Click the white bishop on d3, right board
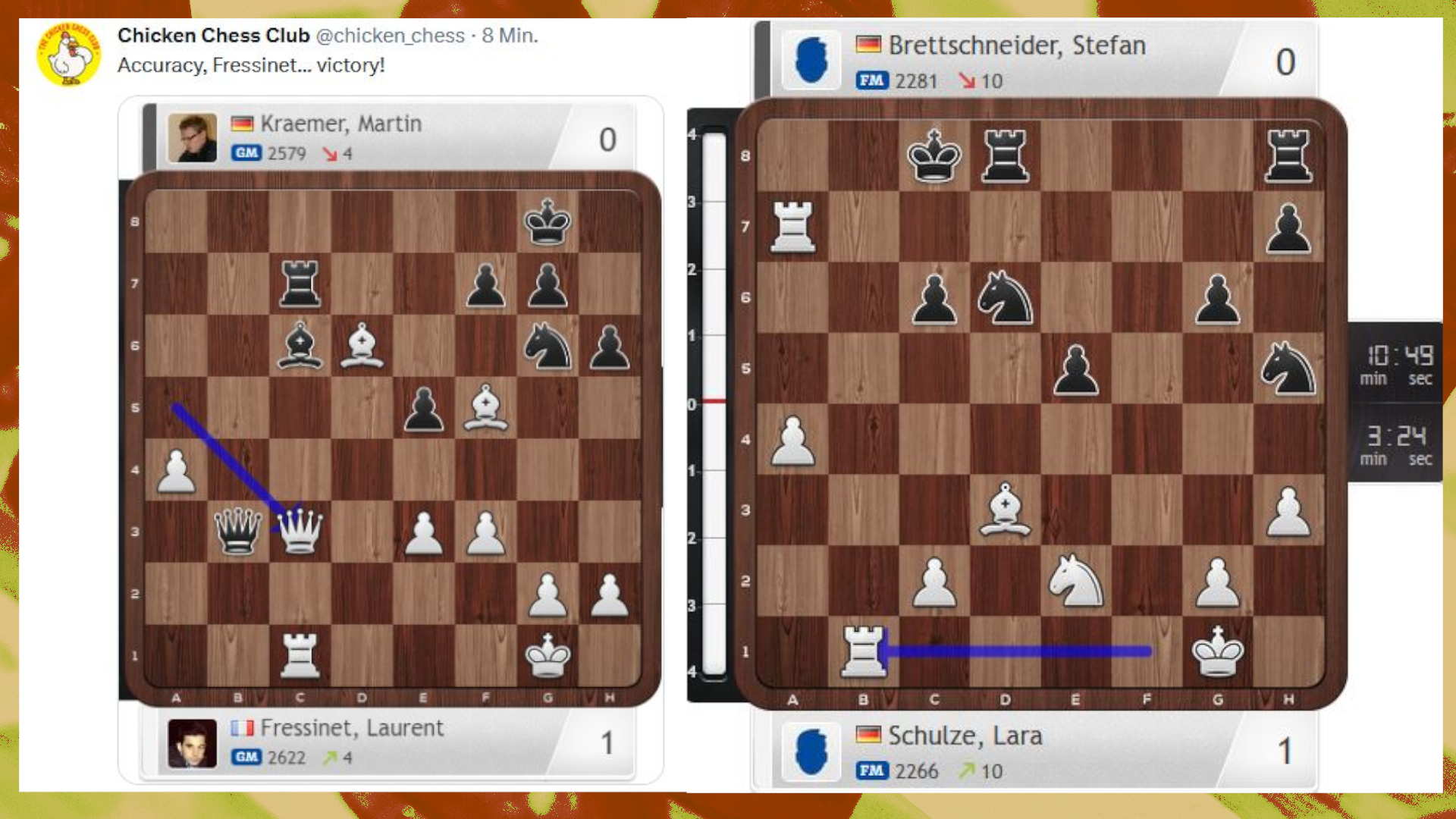 point(1005,510)
